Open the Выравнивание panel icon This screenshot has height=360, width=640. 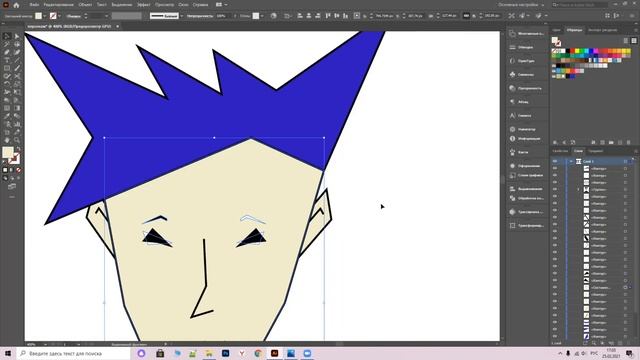tap(512, 189)
